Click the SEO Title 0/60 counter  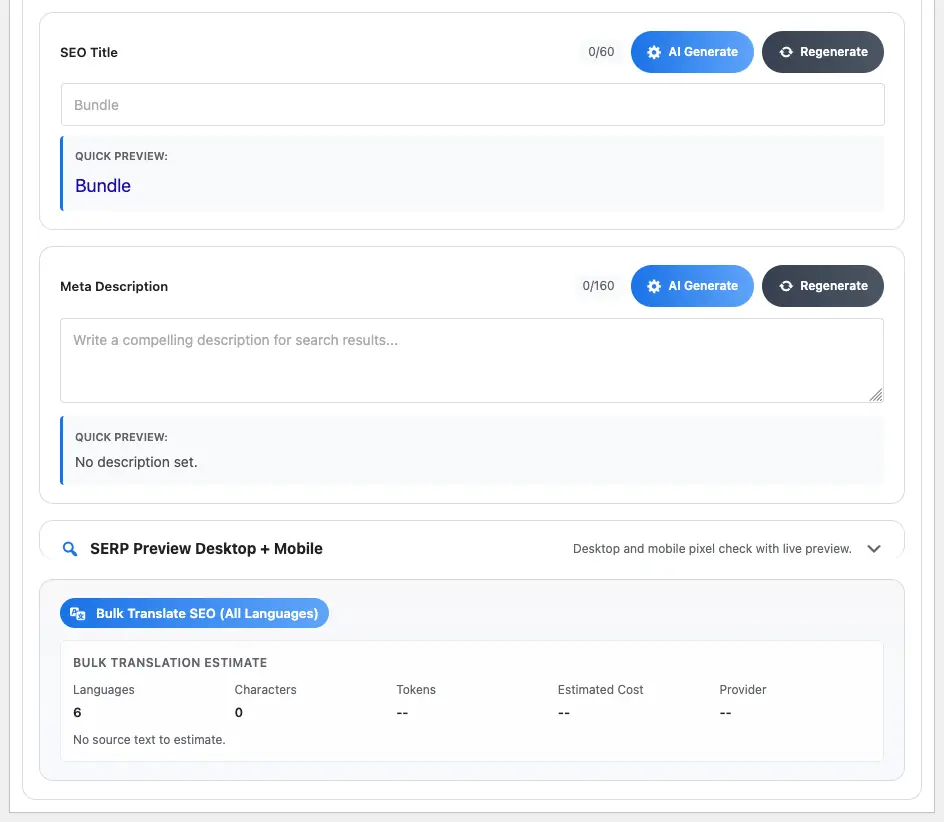tap(601, 52)
